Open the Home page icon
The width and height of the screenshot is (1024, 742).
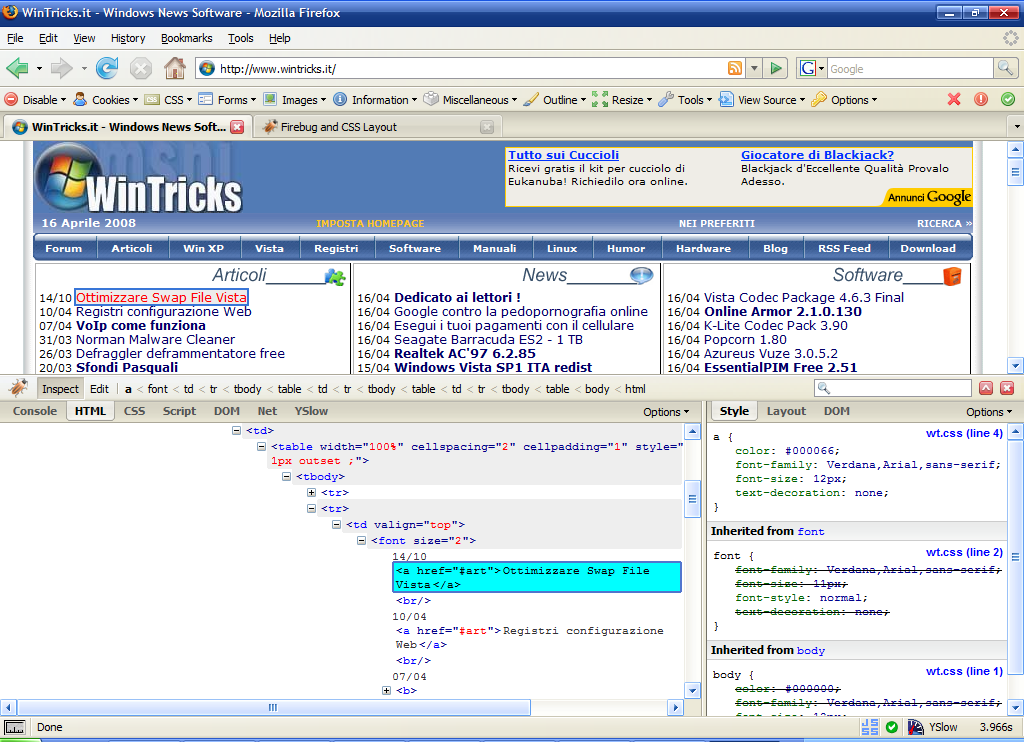tap(174, 68)
